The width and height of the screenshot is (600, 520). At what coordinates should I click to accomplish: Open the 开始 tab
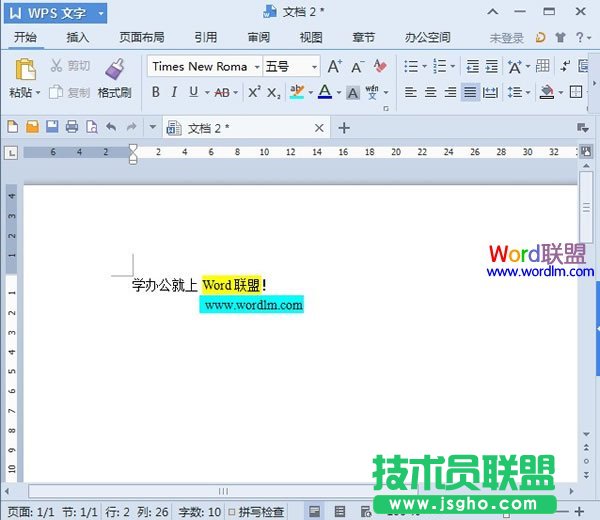click(26, 37)
